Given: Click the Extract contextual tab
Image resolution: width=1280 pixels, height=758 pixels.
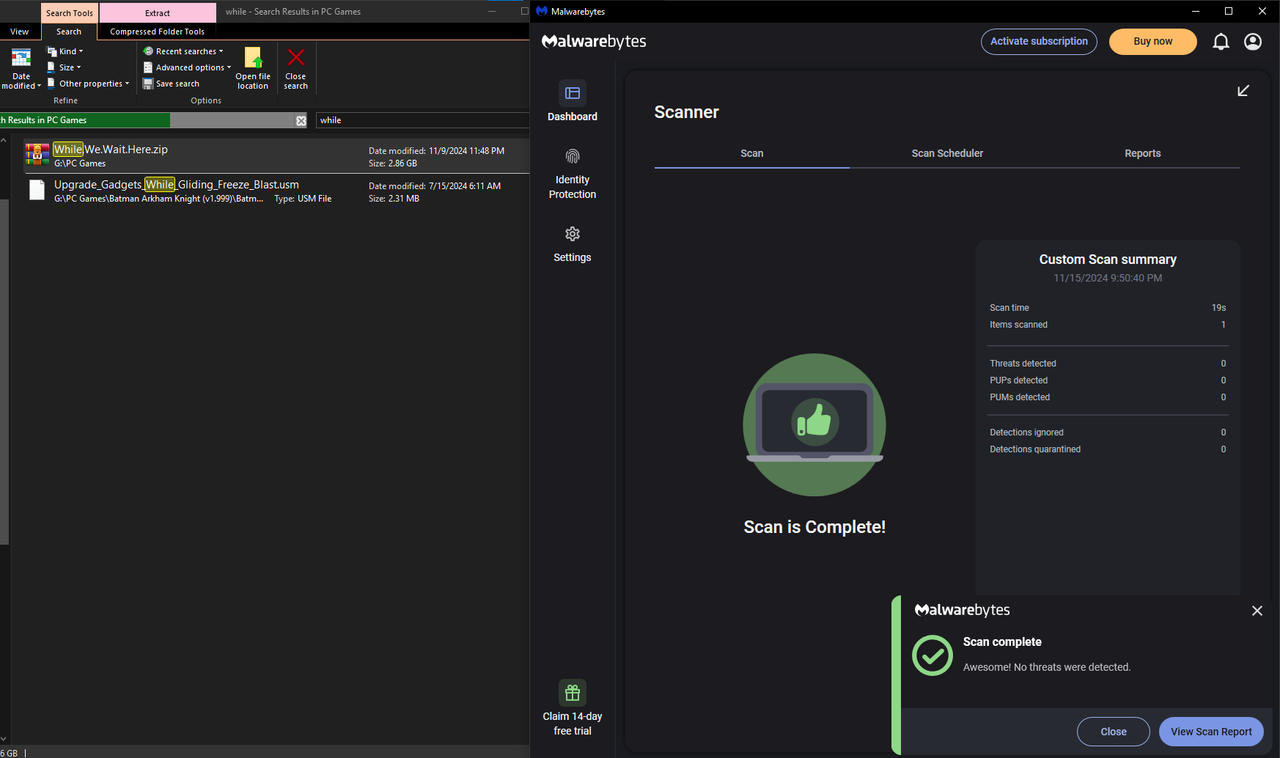Looking at the screenshot, I should tap(158, 13).
